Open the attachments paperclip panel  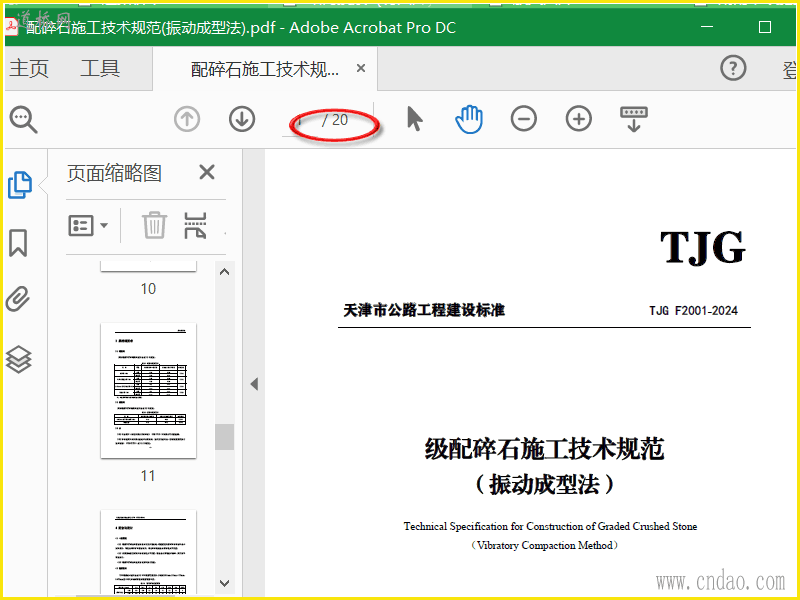click(18, 298)
